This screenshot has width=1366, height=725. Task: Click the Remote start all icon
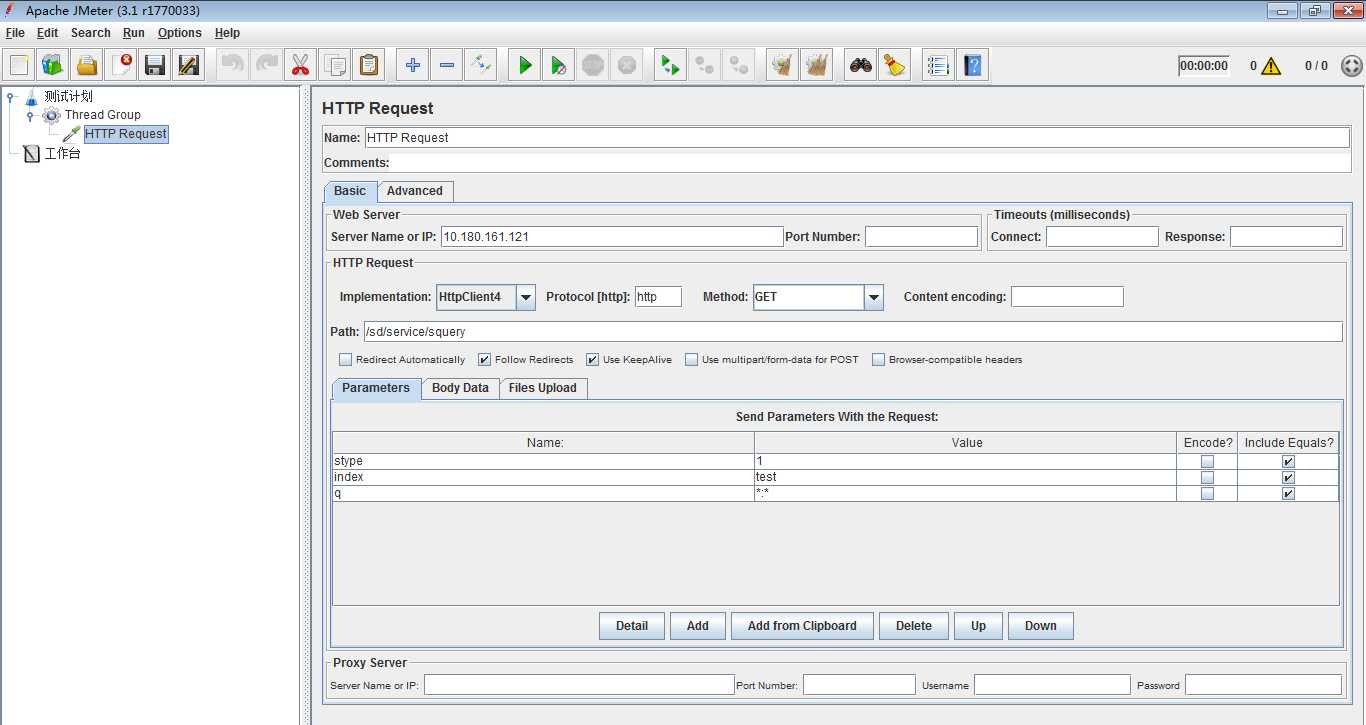point(671,66)
